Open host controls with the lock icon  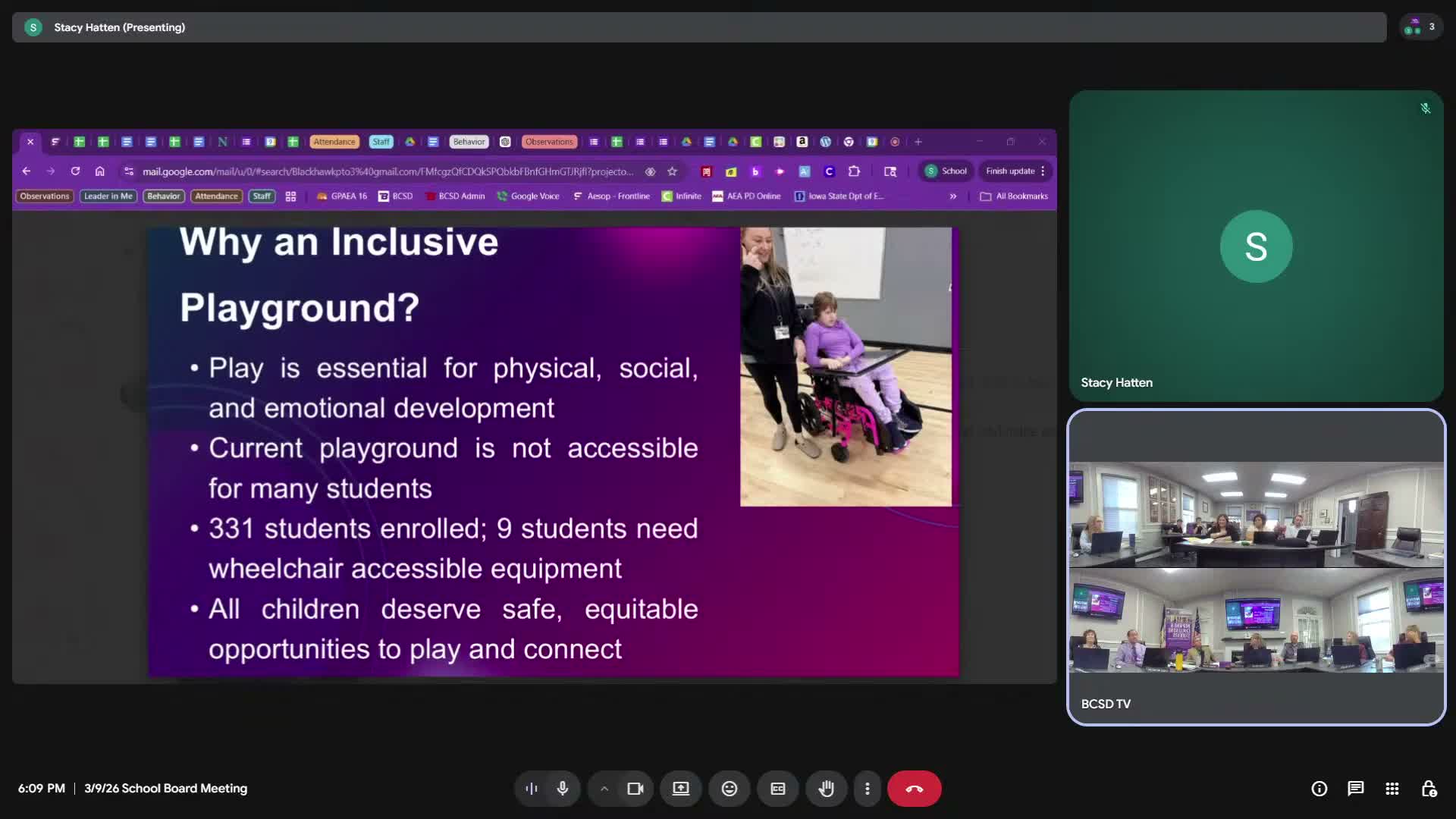(x=1429, y=788)
